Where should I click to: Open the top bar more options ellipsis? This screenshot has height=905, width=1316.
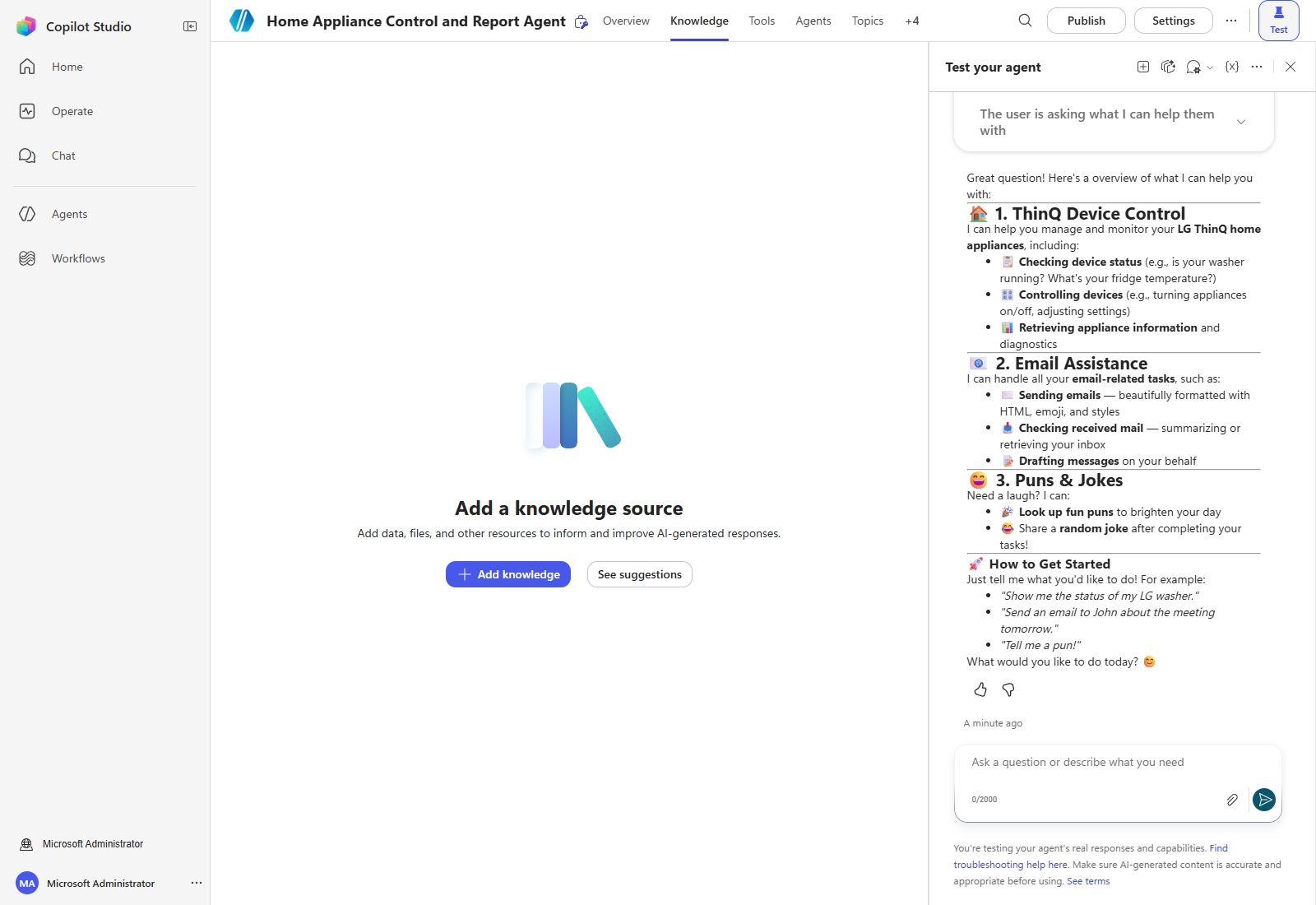[1231, 21]
